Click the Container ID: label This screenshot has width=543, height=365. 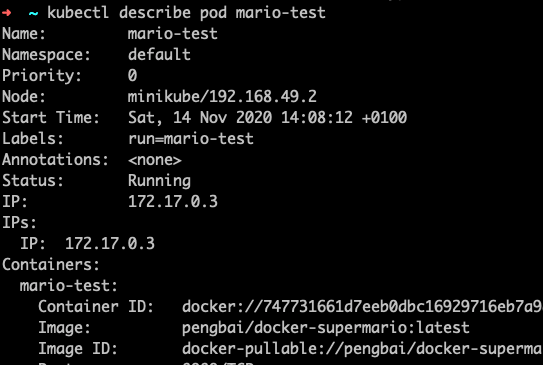click(96, 307)
